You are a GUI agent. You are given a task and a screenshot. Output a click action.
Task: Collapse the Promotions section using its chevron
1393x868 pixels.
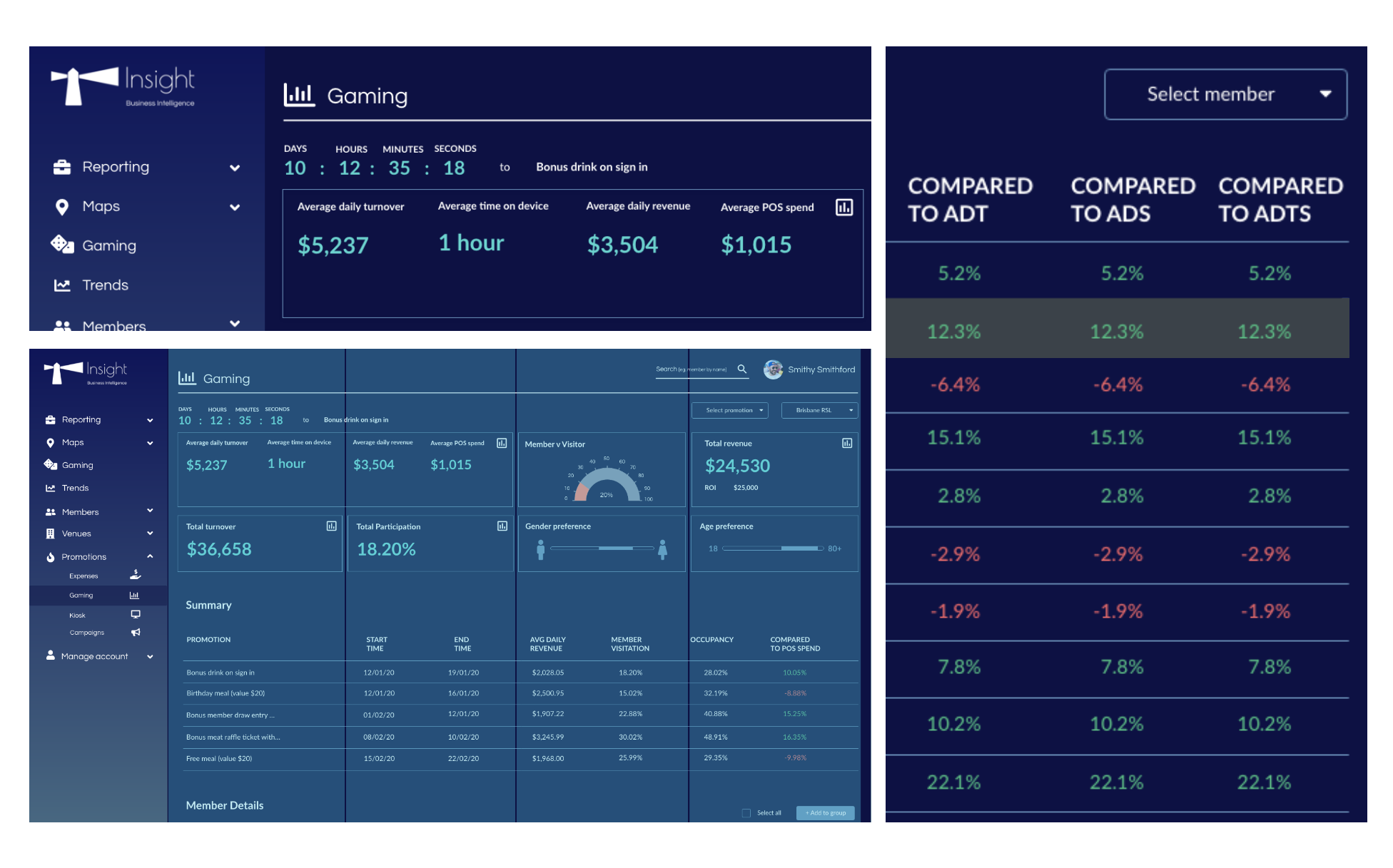coord(150,556)
